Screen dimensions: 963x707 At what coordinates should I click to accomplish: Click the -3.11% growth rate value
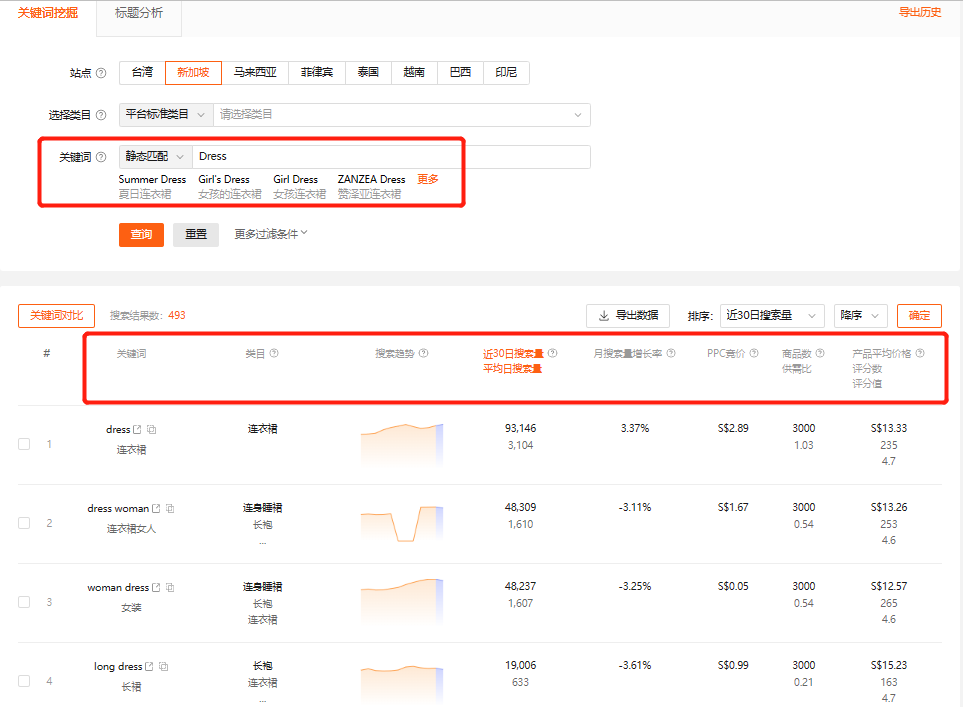(x=635, y=507)
